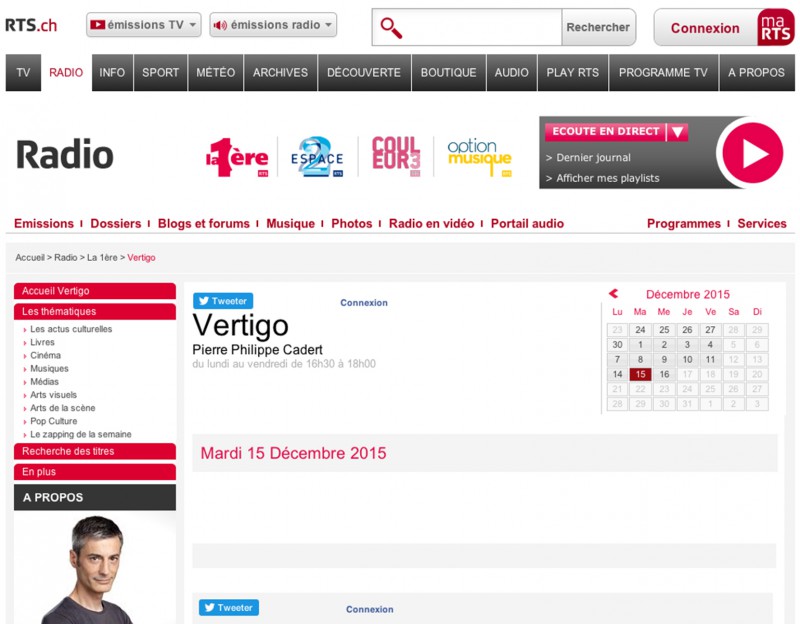Open Arts de la scène thématique

[62, 408]
